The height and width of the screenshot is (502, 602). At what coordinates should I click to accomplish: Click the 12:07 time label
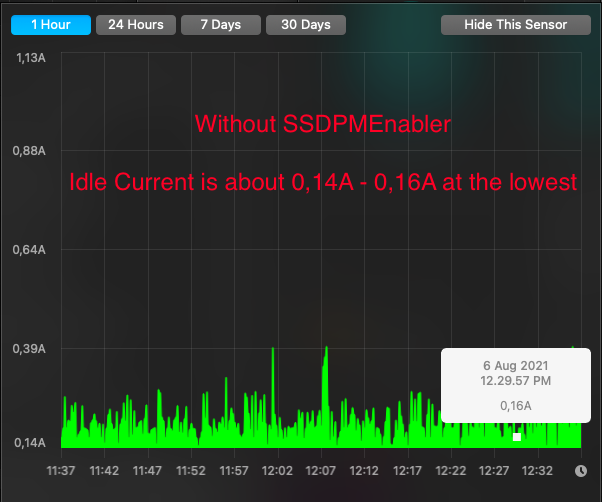coord(321,471)
